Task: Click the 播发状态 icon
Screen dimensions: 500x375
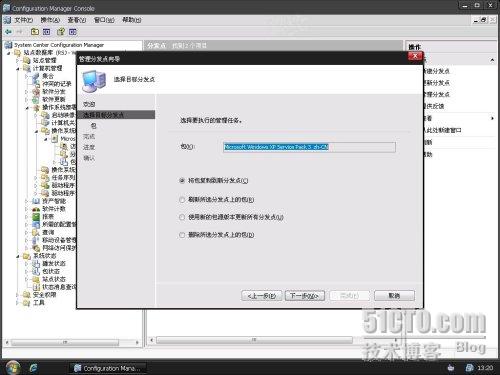Action: (x=36, y=264)
